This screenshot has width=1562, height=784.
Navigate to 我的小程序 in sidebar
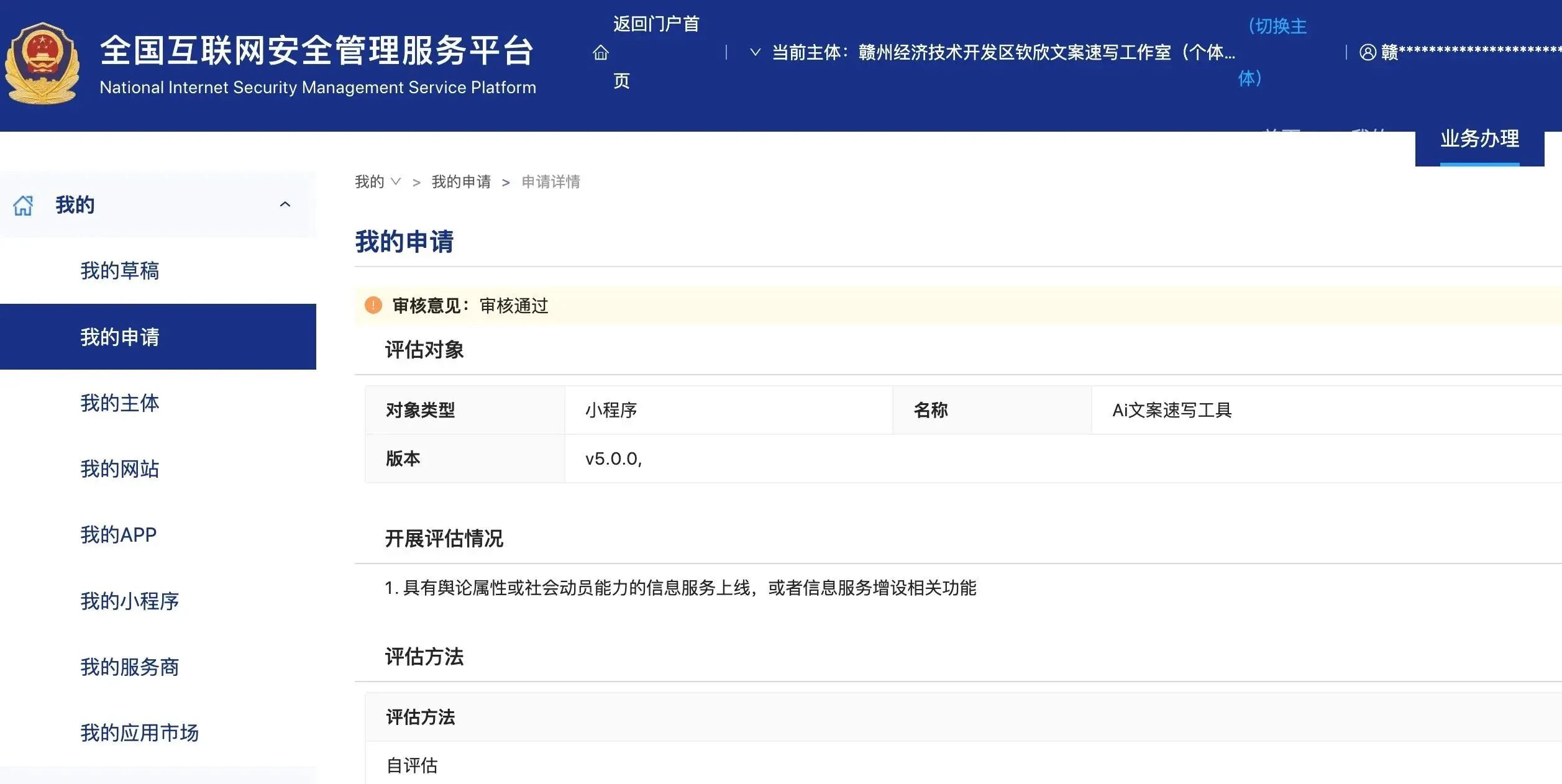pyautogui.click(x=130, y=601)
